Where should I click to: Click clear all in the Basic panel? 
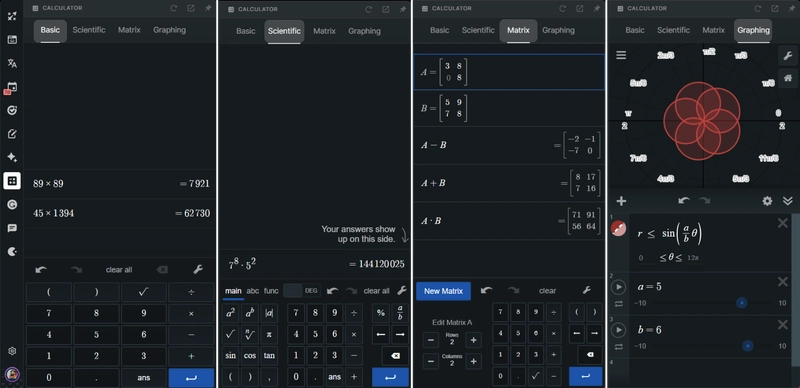[x=119, y=270]
